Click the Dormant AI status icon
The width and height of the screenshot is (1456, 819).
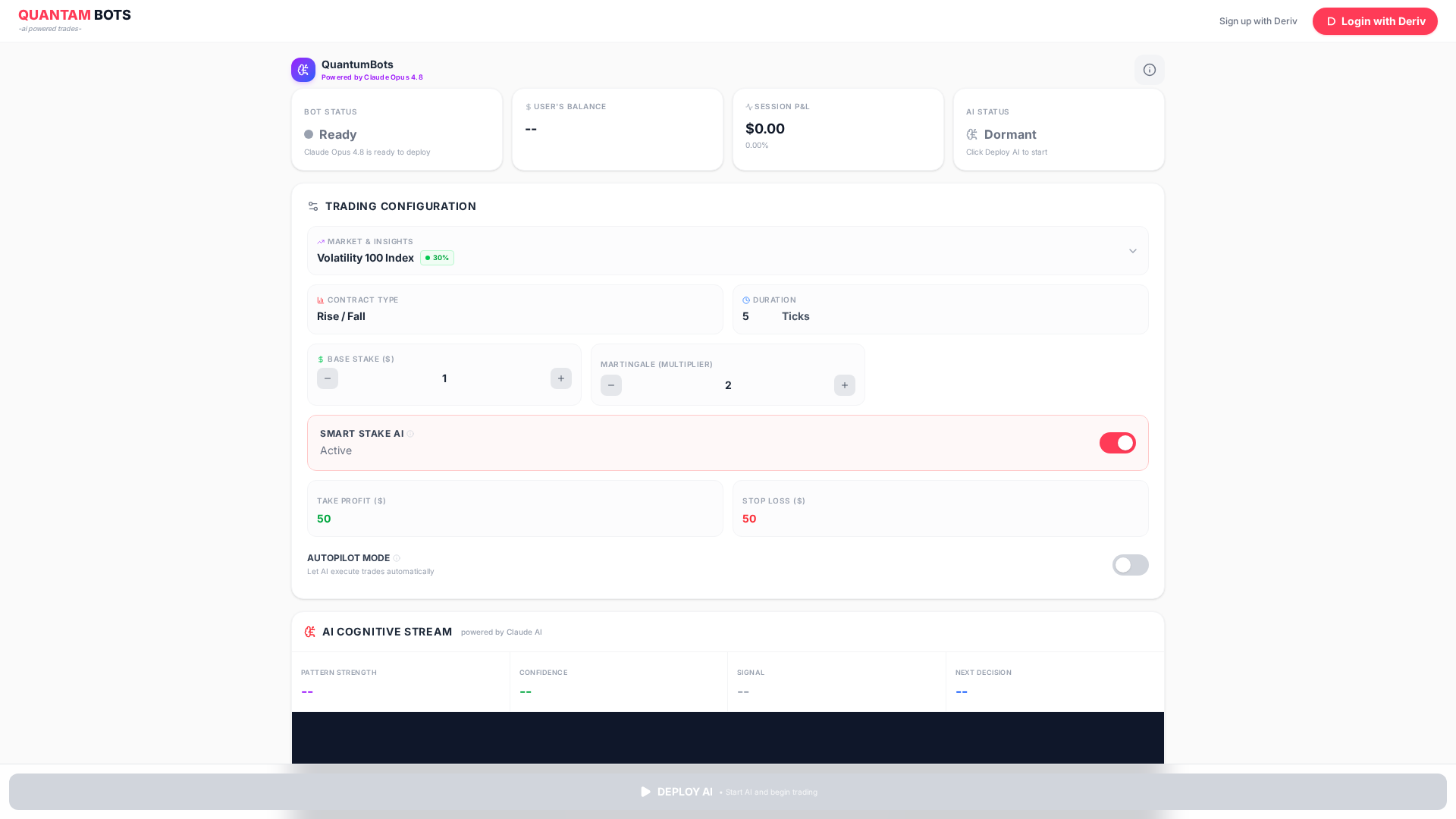(972, 134)
